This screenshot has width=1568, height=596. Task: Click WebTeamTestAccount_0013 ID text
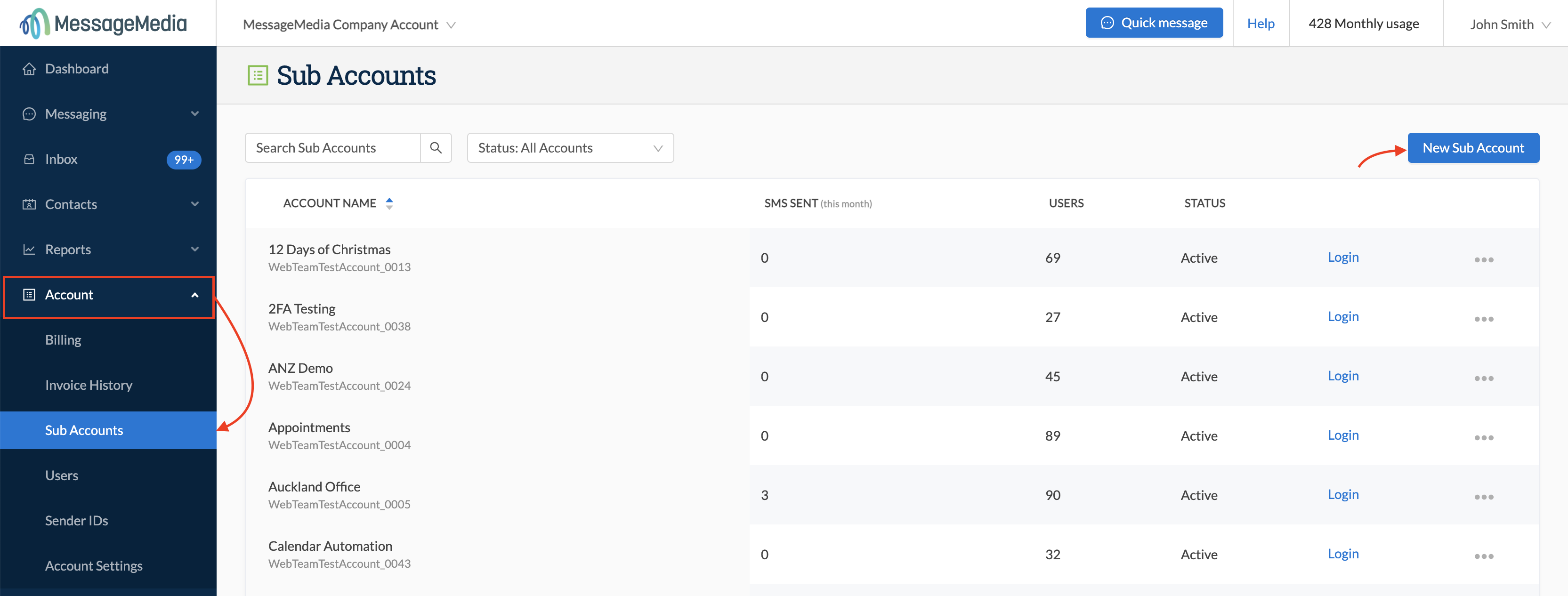coord(339,267)
